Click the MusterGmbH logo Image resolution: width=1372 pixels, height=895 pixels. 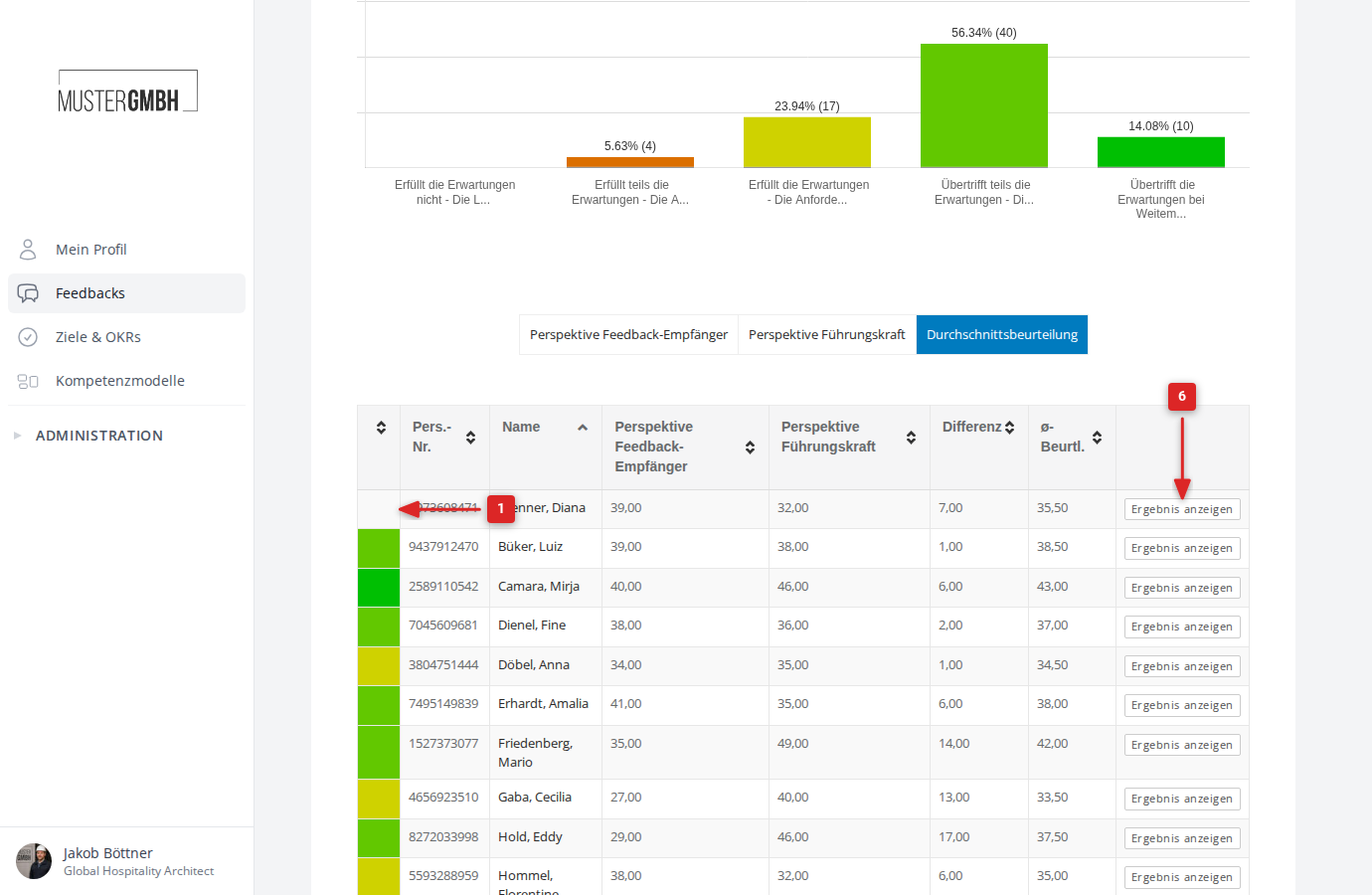coord(127,91)
